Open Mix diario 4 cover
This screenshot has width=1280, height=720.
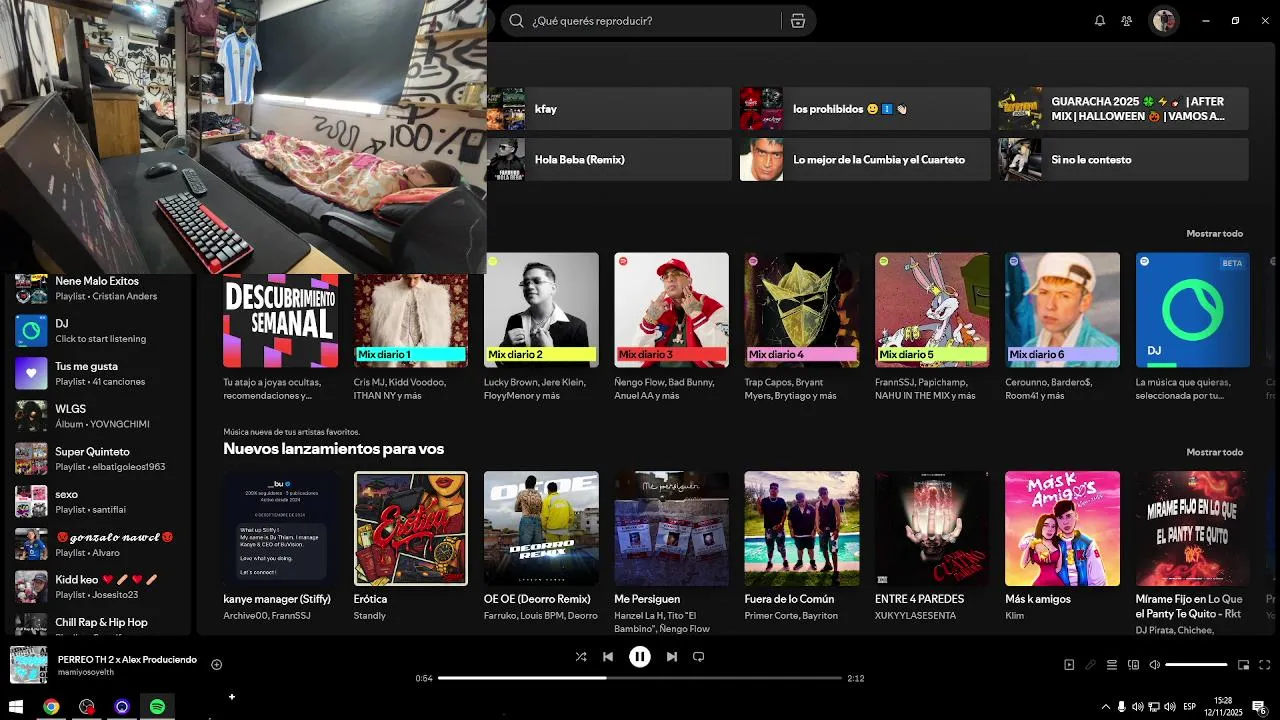point(802,310)
